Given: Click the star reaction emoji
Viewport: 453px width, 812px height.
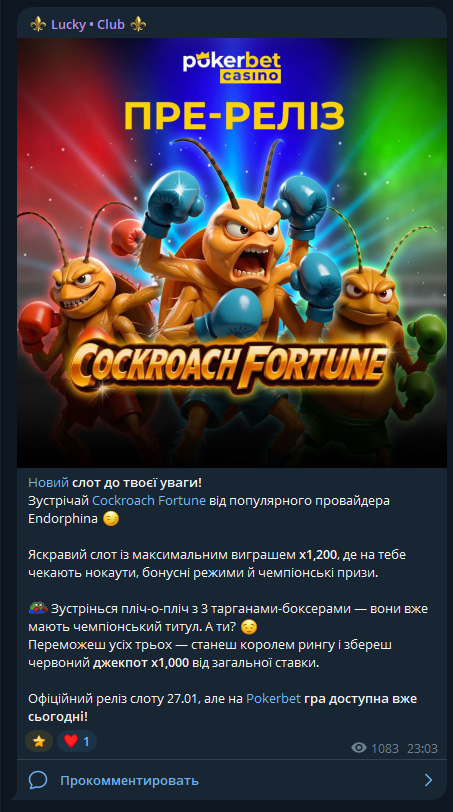Looking at the screenshot, I should [39, 741].
